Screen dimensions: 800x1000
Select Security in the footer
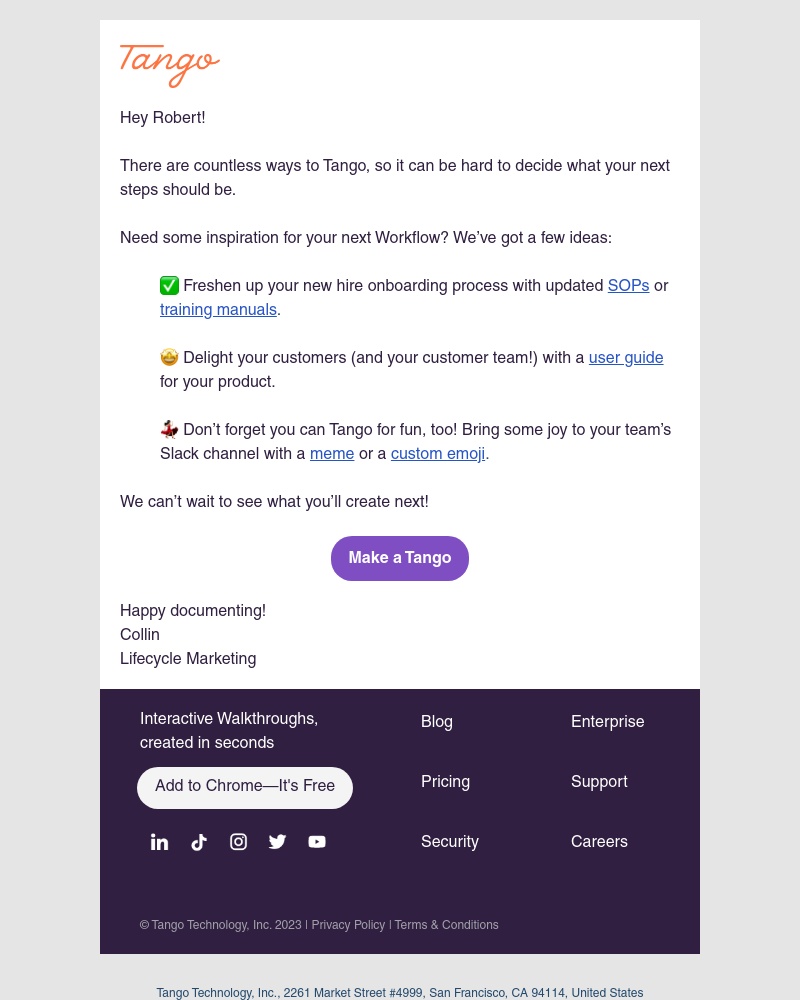tap(450, 842)
